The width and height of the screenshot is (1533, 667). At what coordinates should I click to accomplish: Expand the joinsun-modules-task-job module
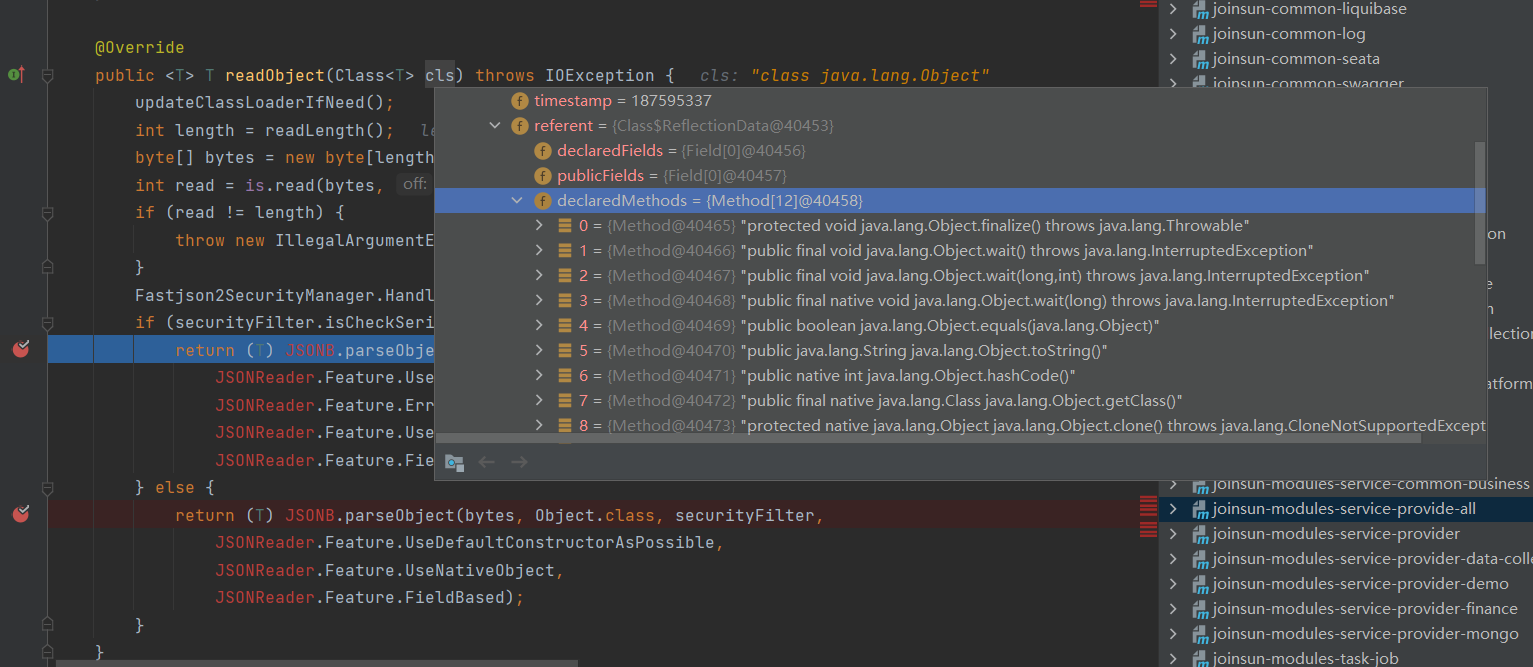(1174, 659)
